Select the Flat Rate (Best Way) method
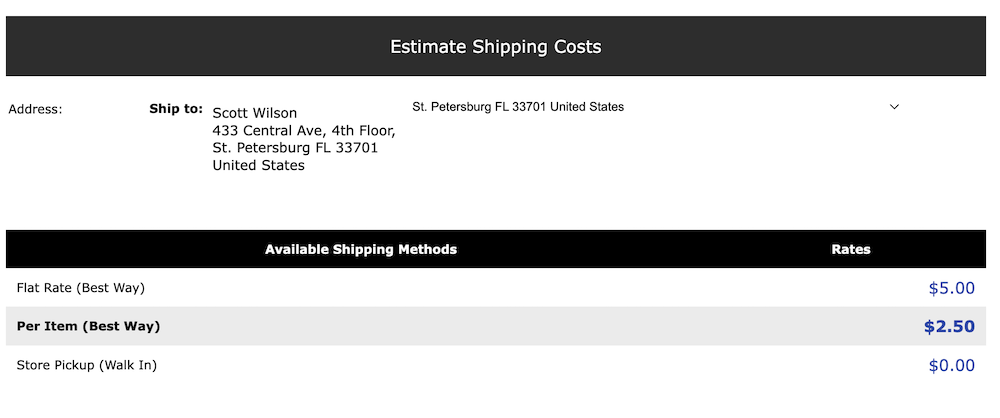 click(x=81, y=288)
